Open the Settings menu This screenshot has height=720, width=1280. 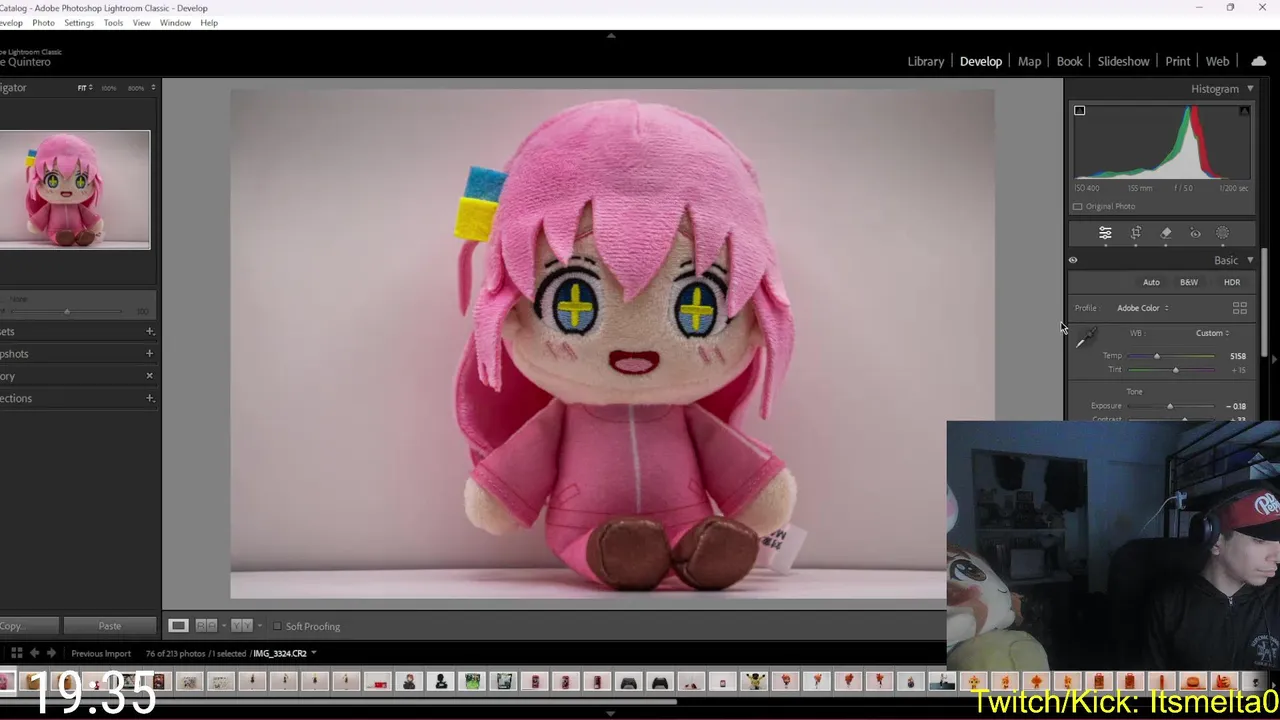[79, 22]
